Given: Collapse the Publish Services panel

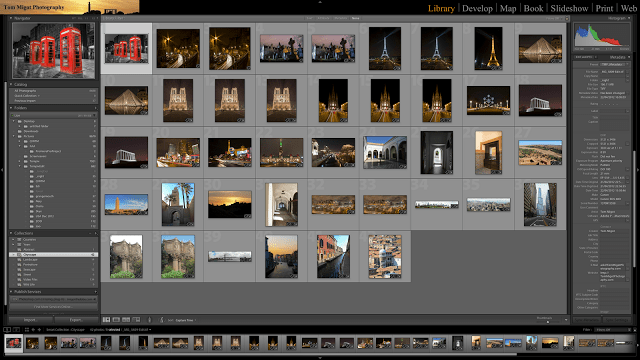Looking at the screenshot, I should coord(11,292).
